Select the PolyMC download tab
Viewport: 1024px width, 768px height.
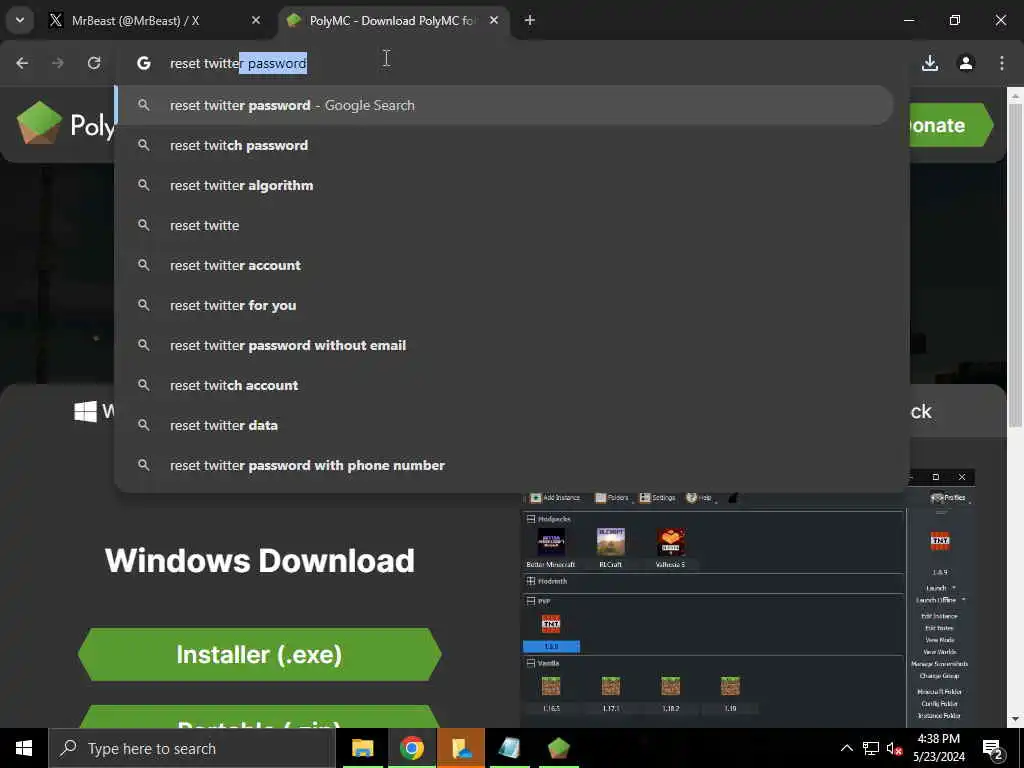coord(394,21)
